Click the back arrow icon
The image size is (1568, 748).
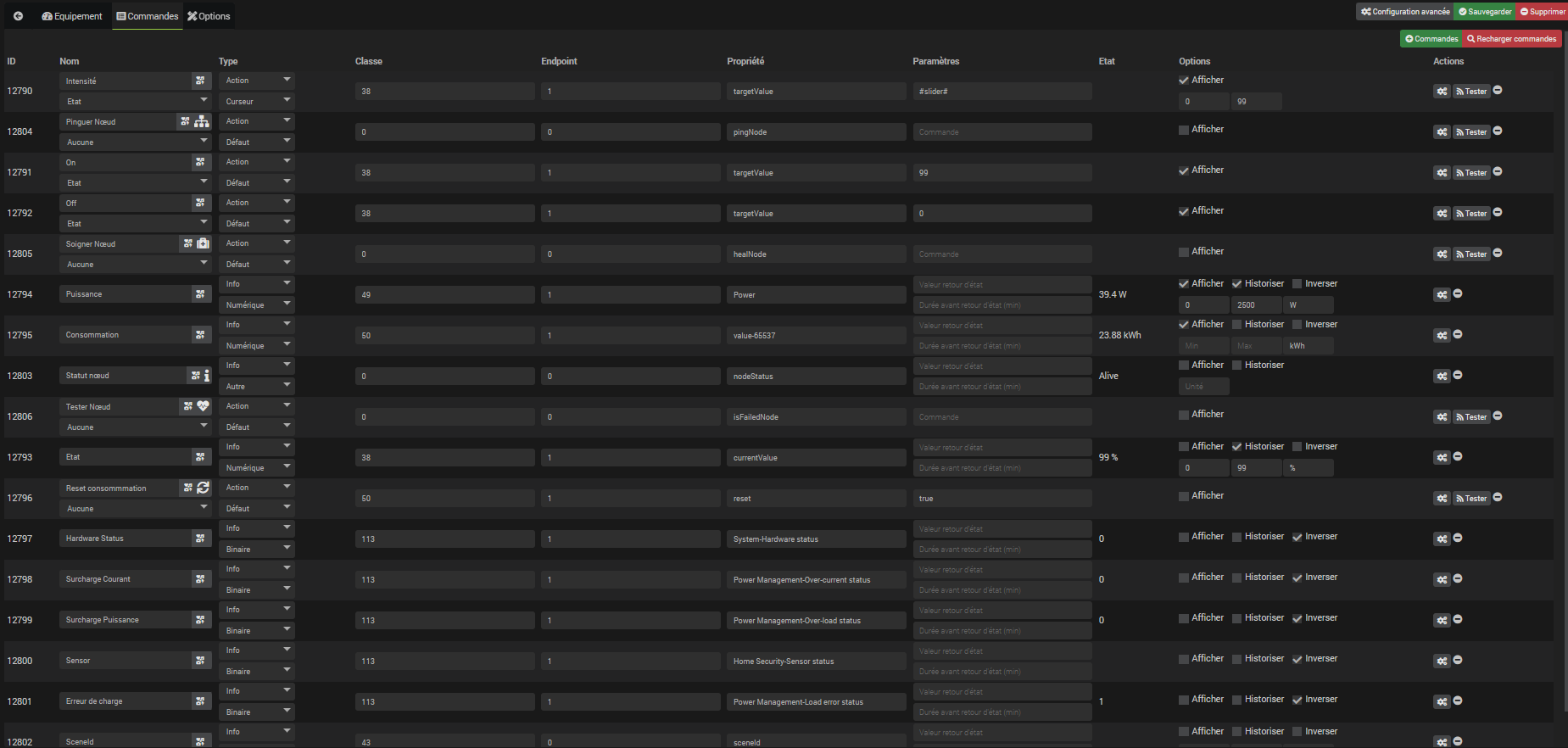click(x=18, y=16)
